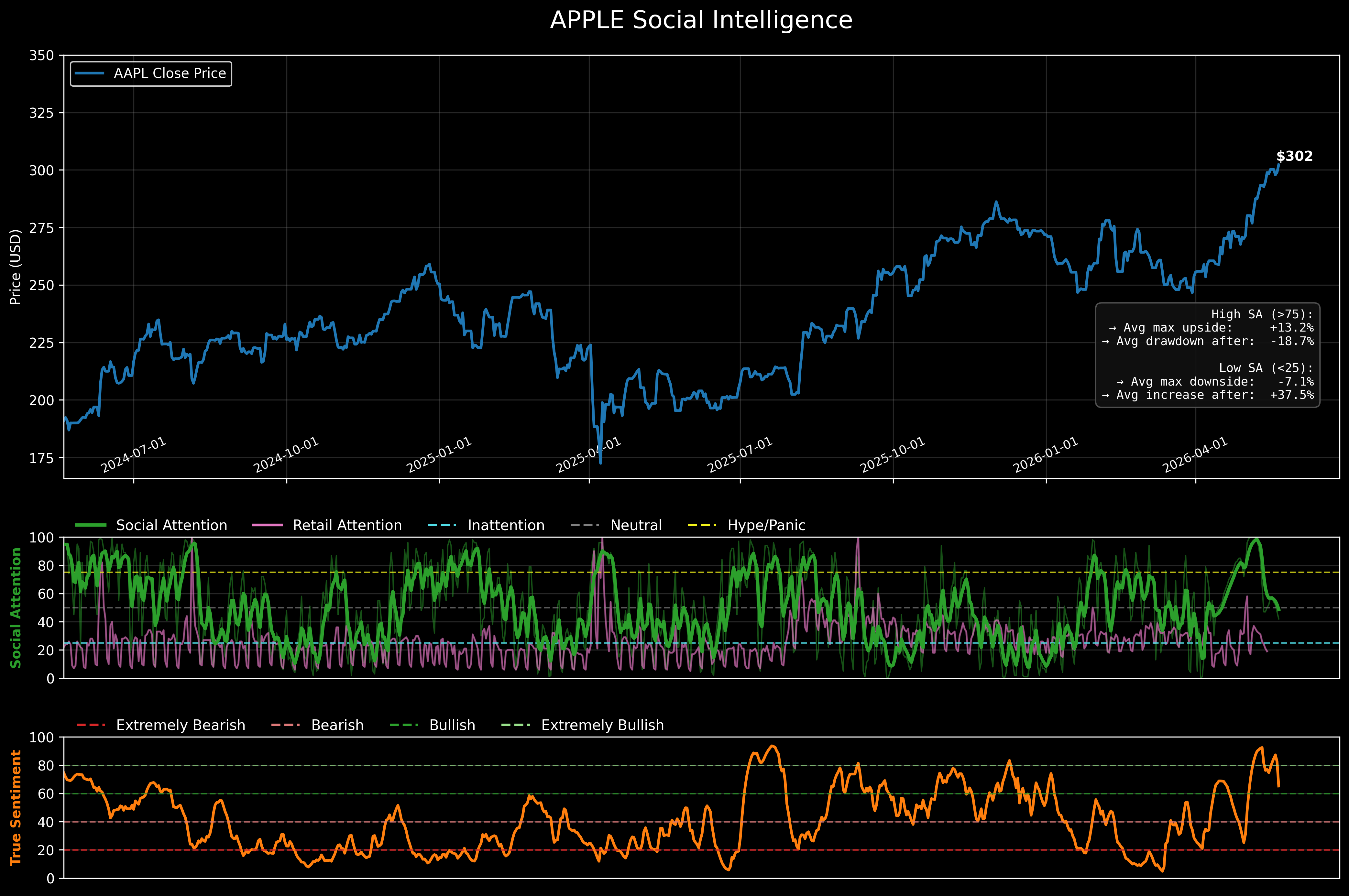Select the 2024-07-01 date label
Viewport: 1349px width, 896px height.
point(134,455)
